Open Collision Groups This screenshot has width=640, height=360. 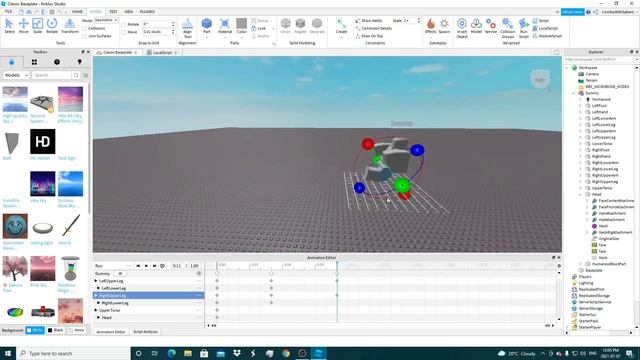pyautogui.click(x=508, y=28)
